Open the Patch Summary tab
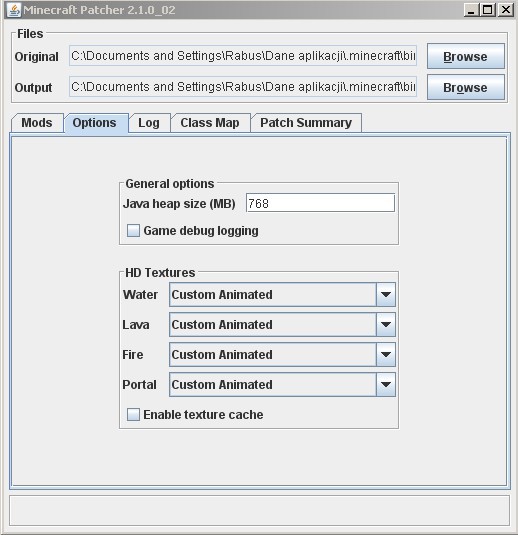The height and width of the screenshot is (535, 518). [x=306, y=123]
